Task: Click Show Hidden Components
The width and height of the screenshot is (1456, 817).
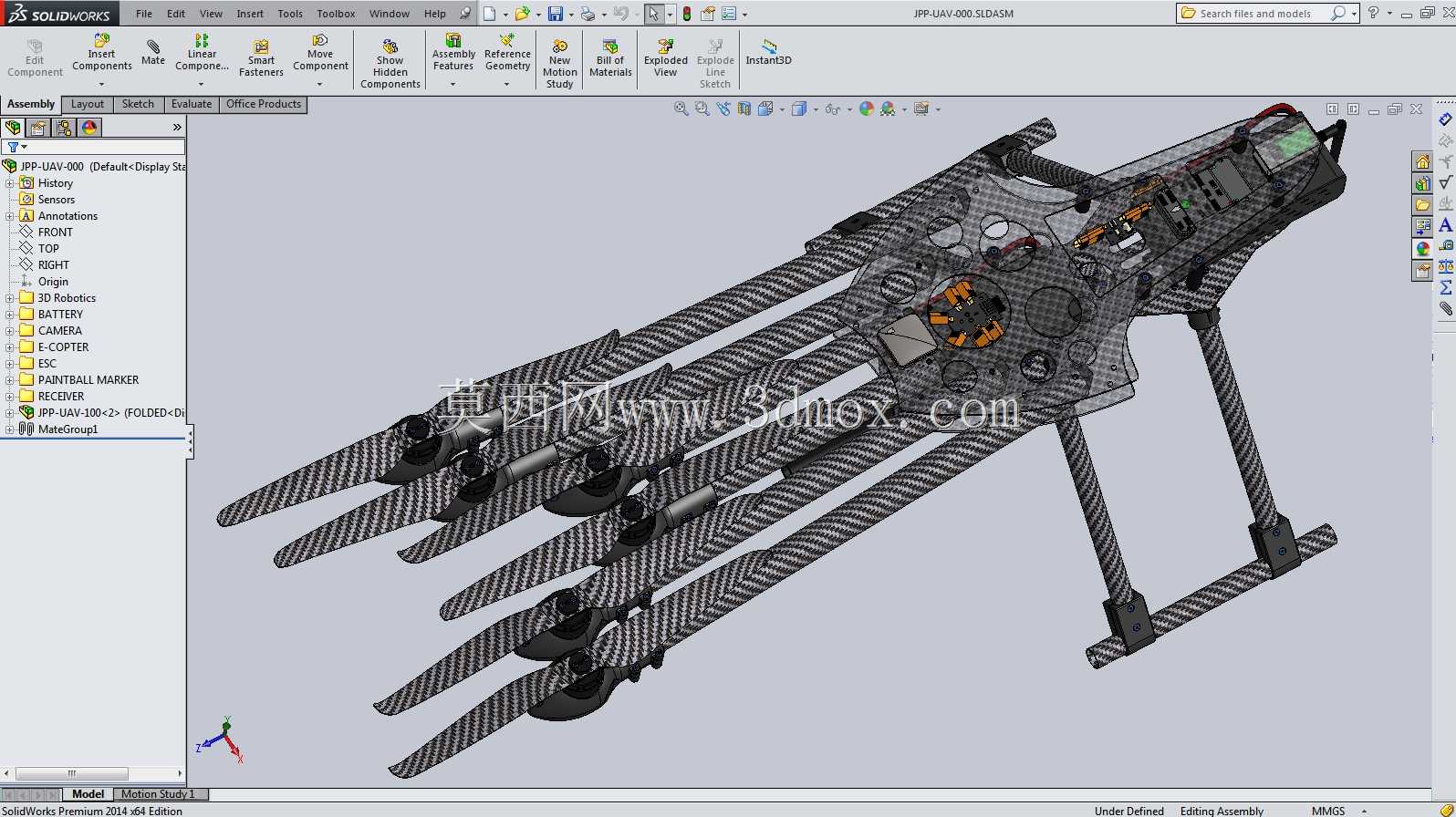Action: coord(390,64)
